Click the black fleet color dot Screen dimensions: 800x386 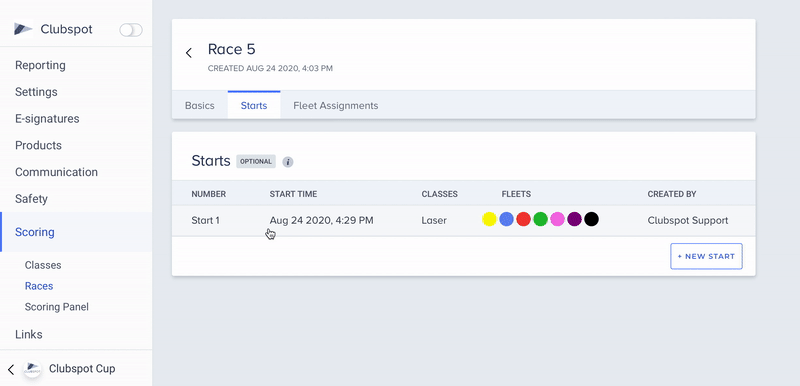click(x=591, y=220)
